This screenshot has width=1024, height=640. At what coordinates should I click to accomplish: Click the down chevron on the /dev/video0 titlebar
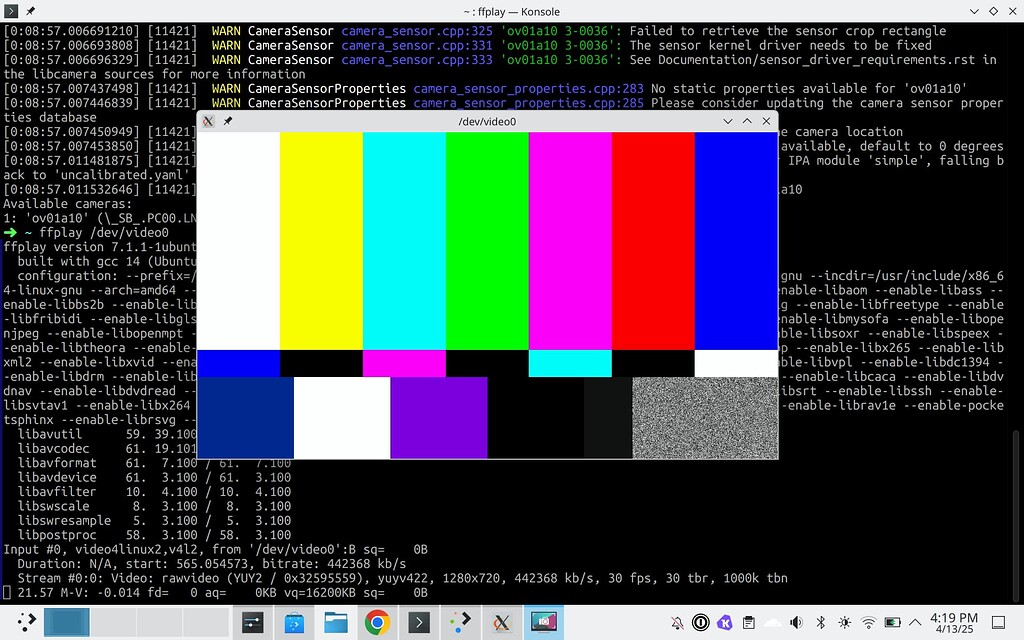[x=728, y=120]
